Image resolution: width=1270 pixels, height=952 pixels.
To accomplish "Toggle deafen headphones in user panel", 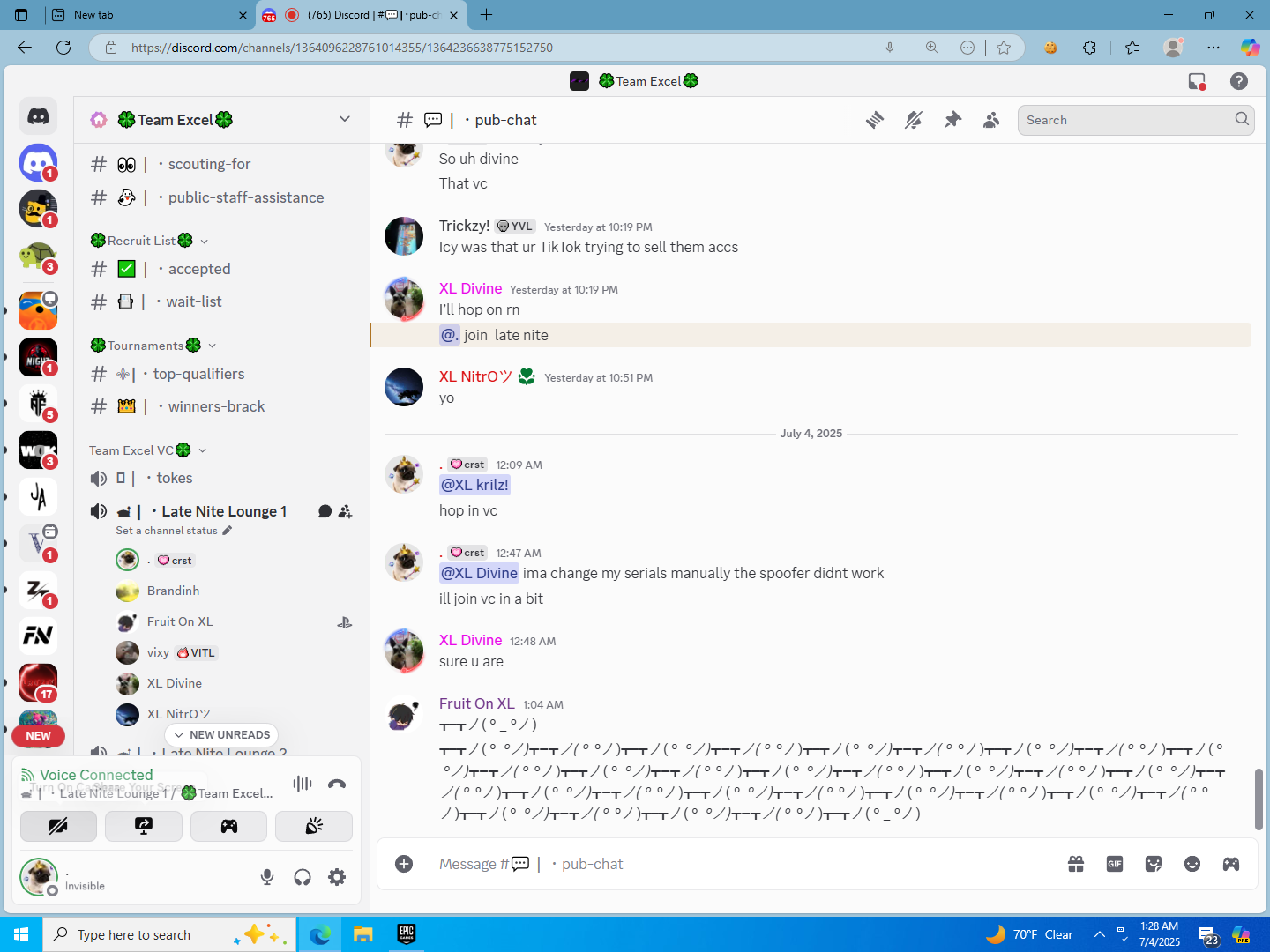I will click(303, 877).
